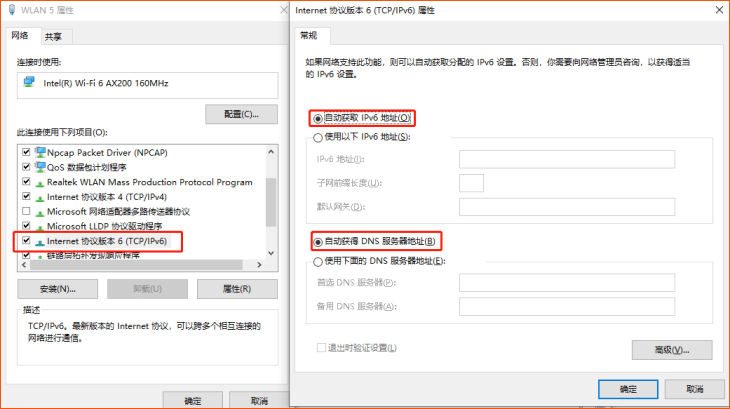Click the TCP/IPv6 protocol icon

pyautogui.click(x=40, y=242)
